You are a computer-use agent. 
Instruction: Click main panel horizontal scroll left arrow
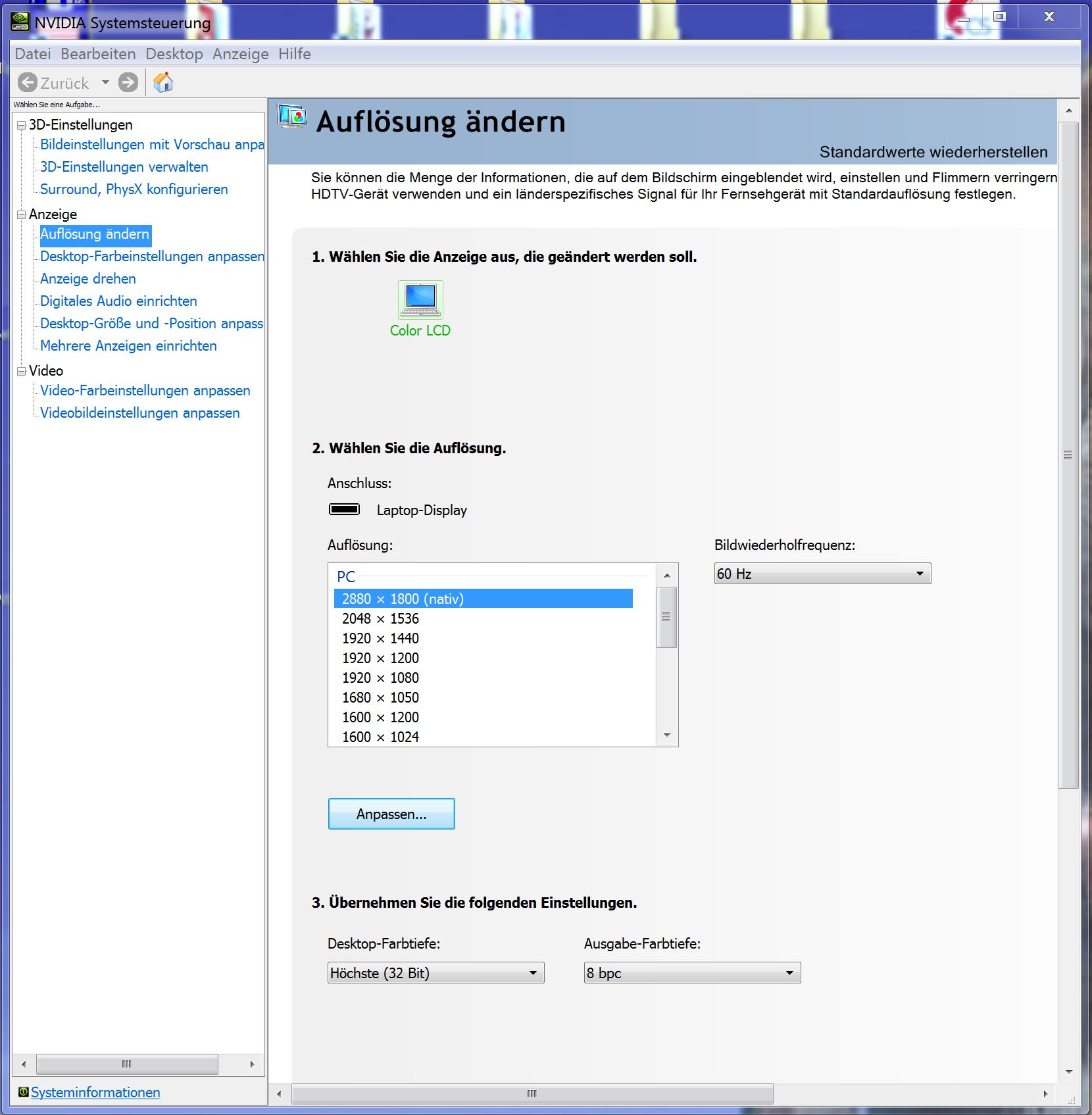pyautogui.click(x=280, y=1094)
